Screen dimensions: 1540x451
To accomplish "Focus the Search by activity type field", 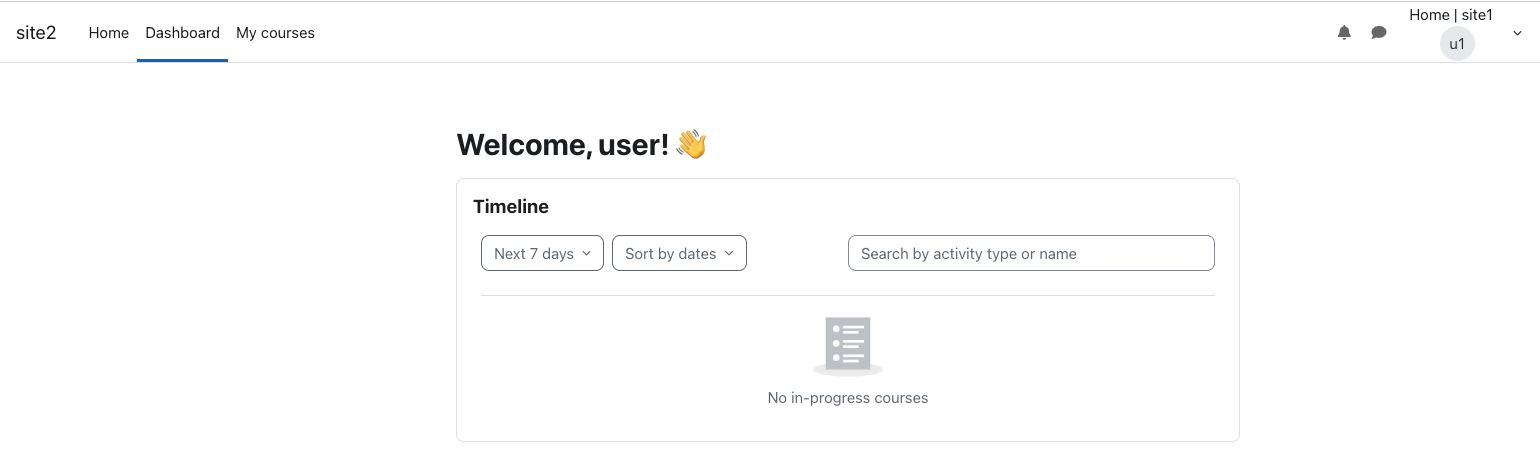I will point(1031,253).
